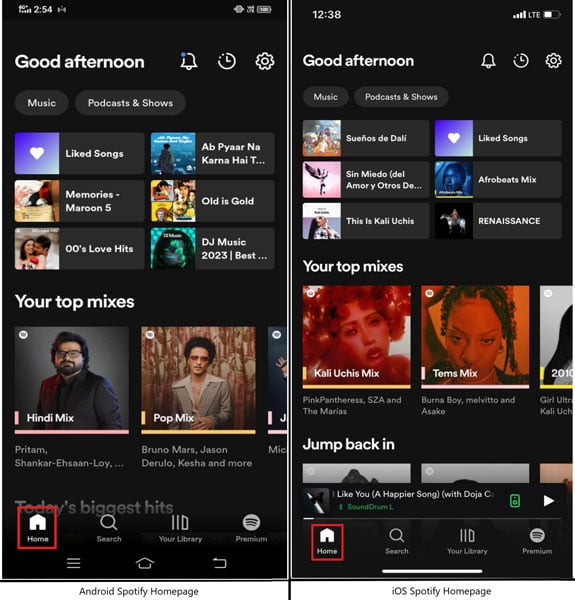The height and width of the screenshot is (600, 575).
Task: Tap the mini player album artwork
Action: pos(316,501)
